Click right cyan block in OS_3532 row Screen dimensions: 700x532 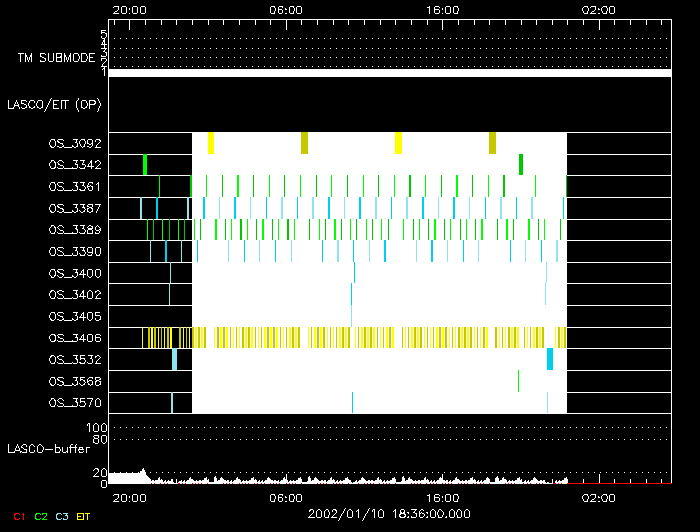point(550,359)
